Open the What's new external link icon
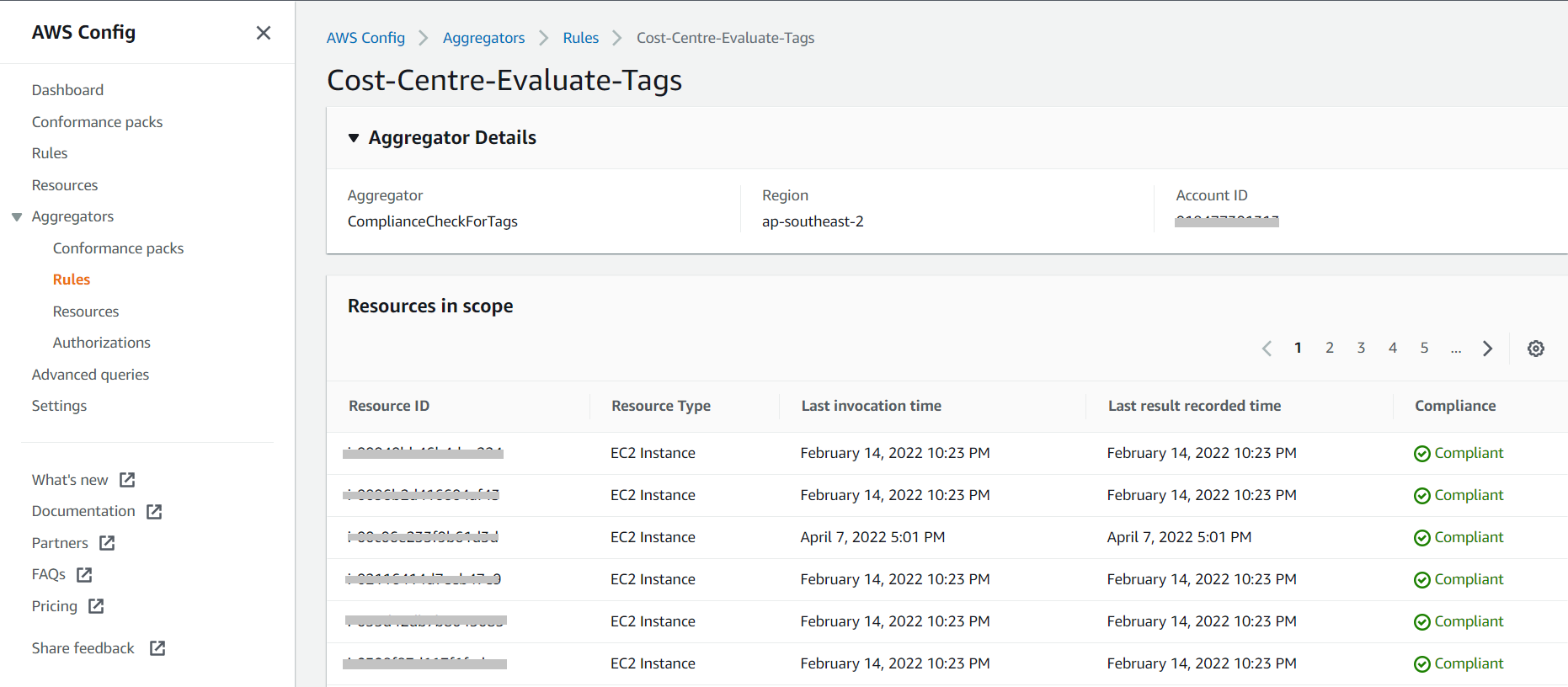 pos(127,480)
